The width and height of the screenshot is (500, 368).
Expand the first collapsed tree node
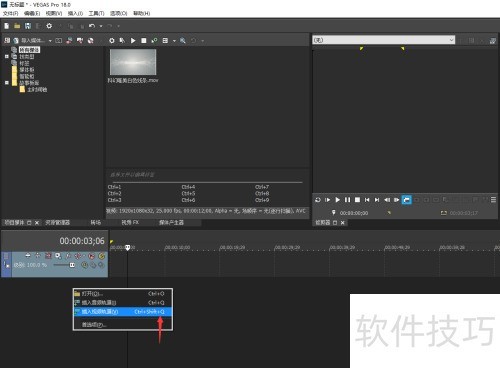coord(7,57)
